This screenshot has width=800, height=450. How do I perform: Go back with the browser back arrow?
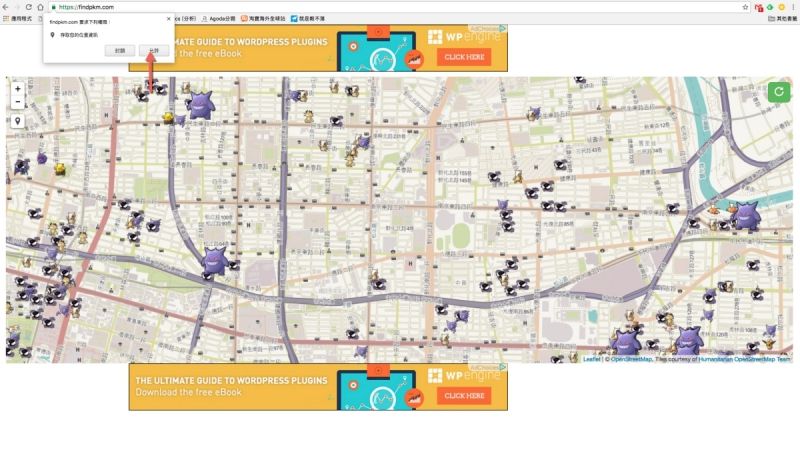coord(6,7)
